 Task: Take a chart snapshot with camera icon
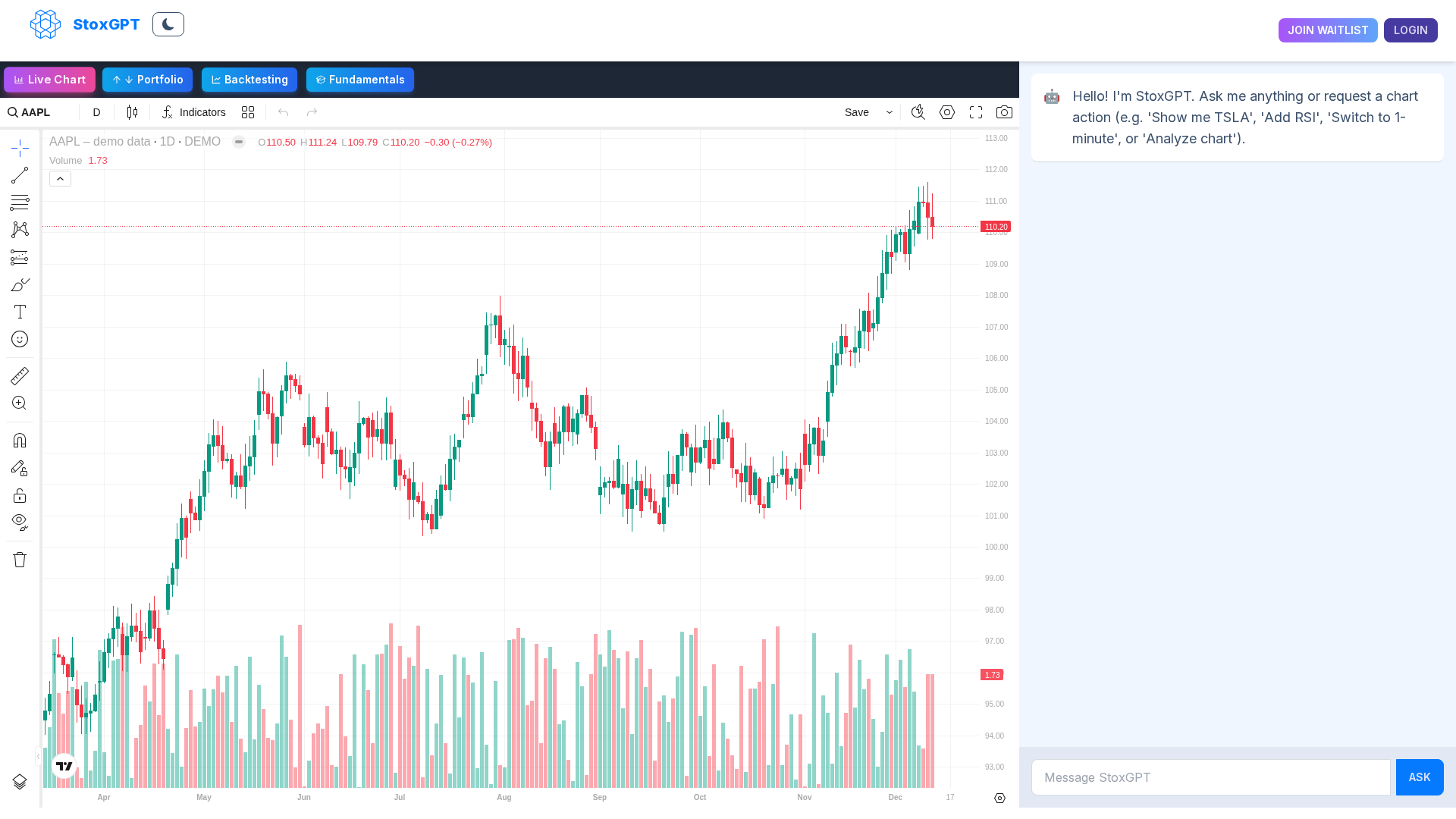coord(1004,112)
